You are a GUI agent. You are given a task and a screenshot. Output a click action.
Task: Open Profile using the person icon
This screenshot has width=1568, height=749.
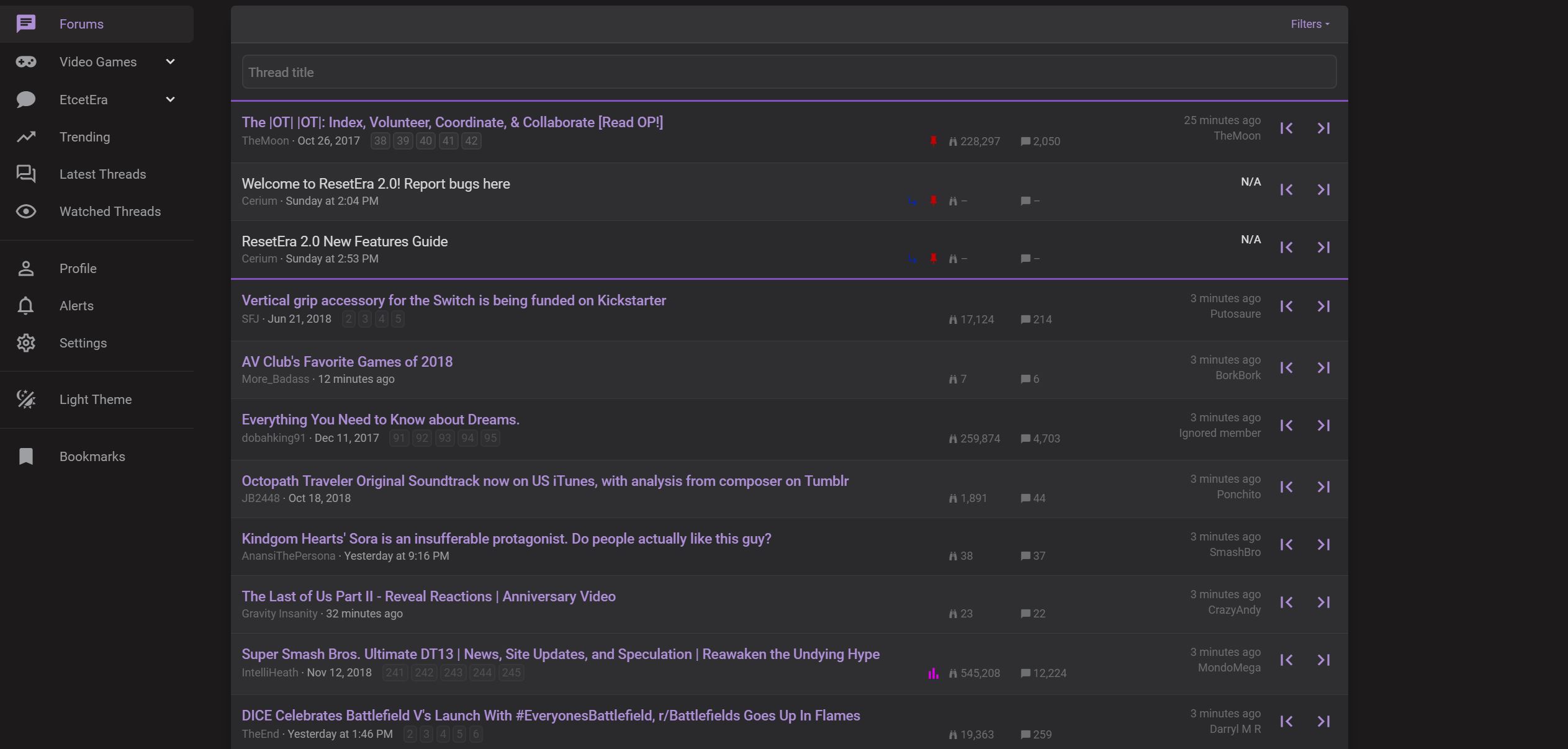pos(26,268)
